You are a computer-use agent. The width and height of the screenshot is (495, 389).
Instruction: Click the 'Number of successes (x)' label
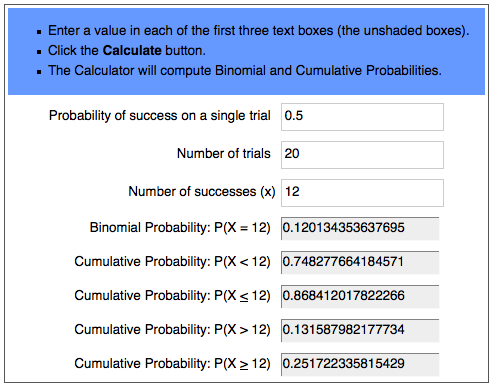point(202,192)
